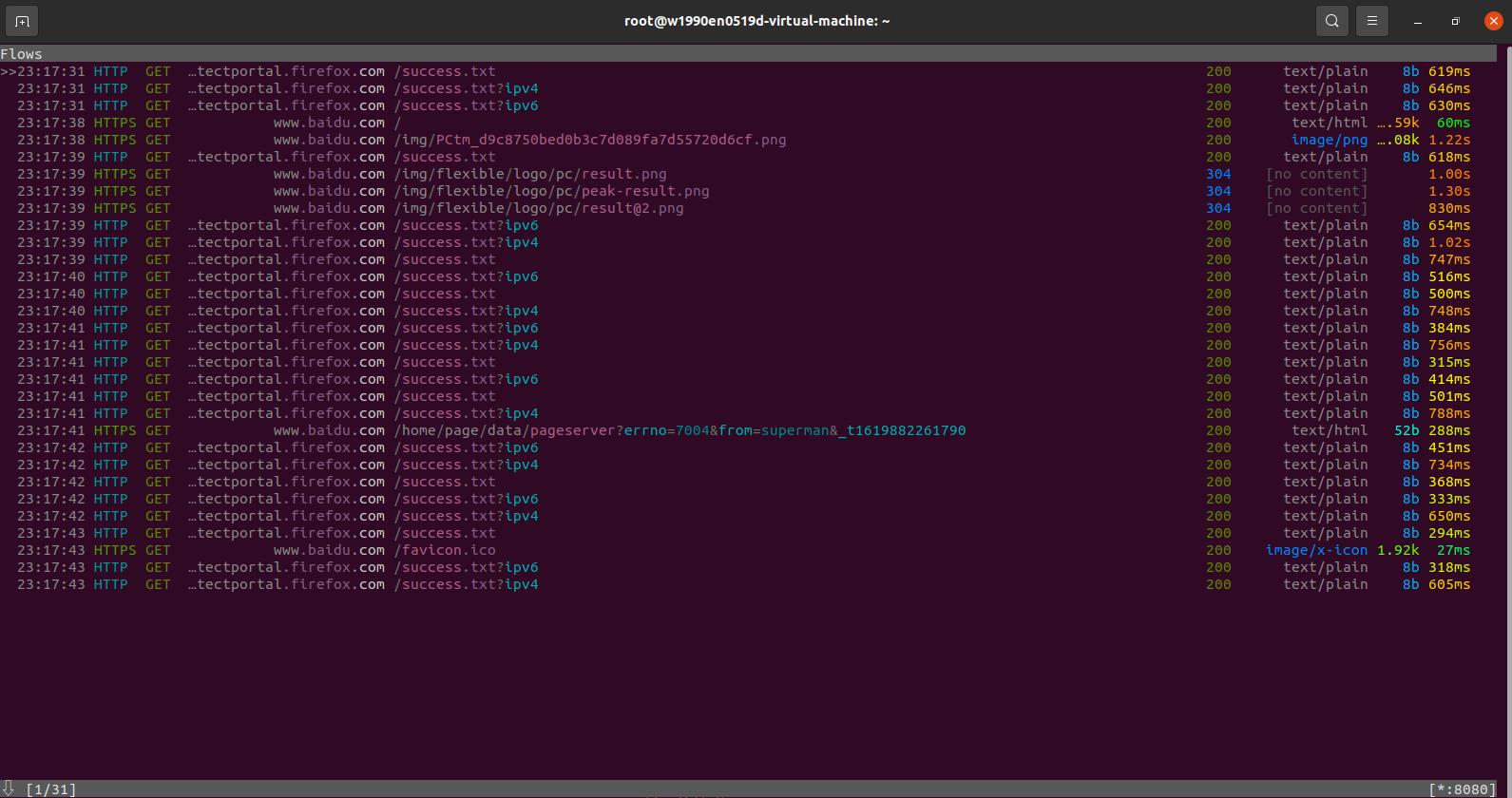The image size is (1512, 798).
Task: Open a new terminal tab
Action: [22, 21]
